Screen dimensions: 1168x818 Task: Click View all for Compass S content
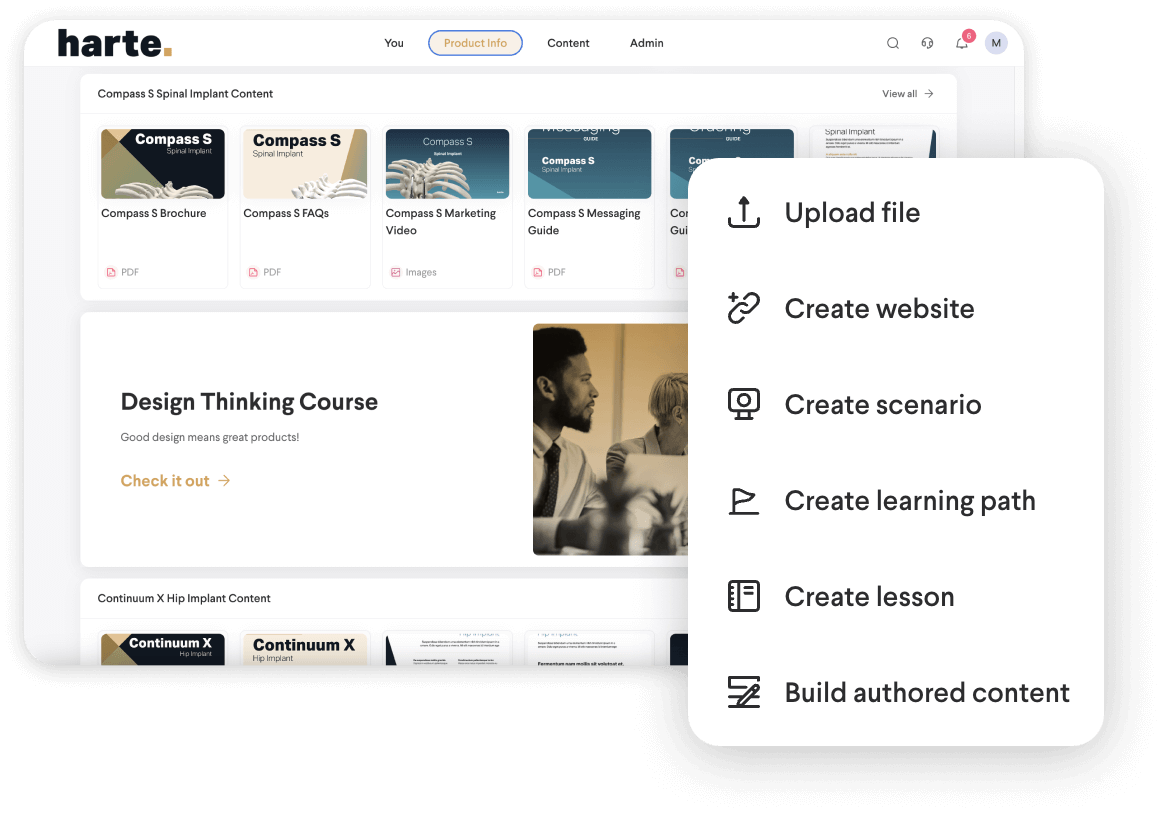click(x=907, y=94)
